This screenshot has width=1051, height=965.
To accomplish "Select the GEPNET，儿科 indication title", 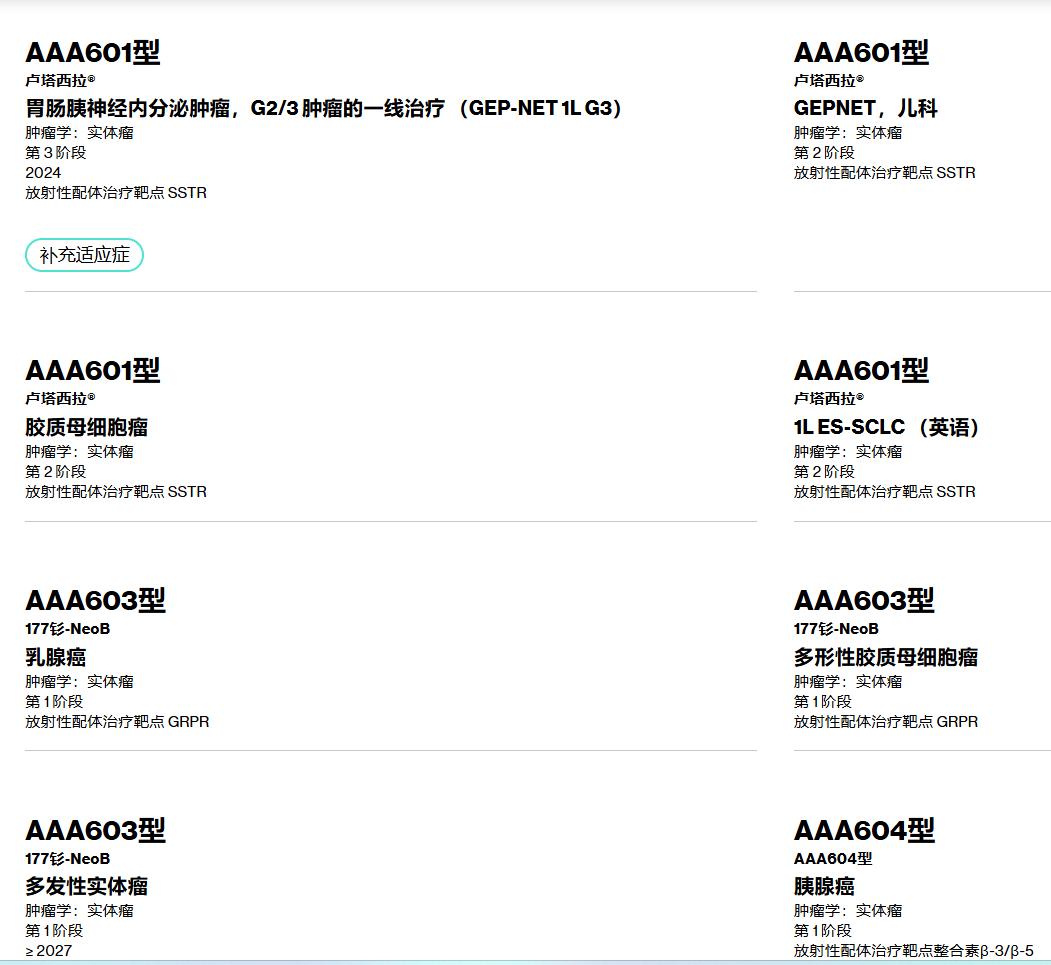I will 865,108.
